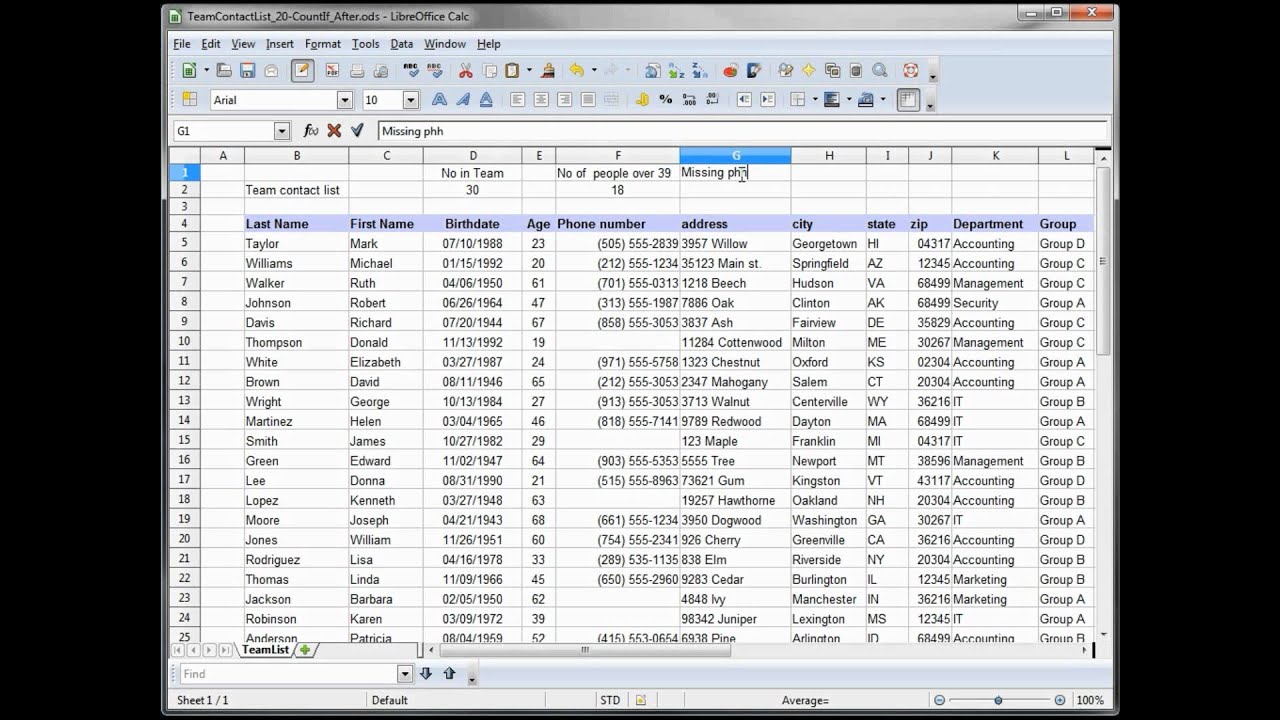Toggle Underline formatting
The image size is (1280, 720).
pyautogui.click(x=486, y=100)
